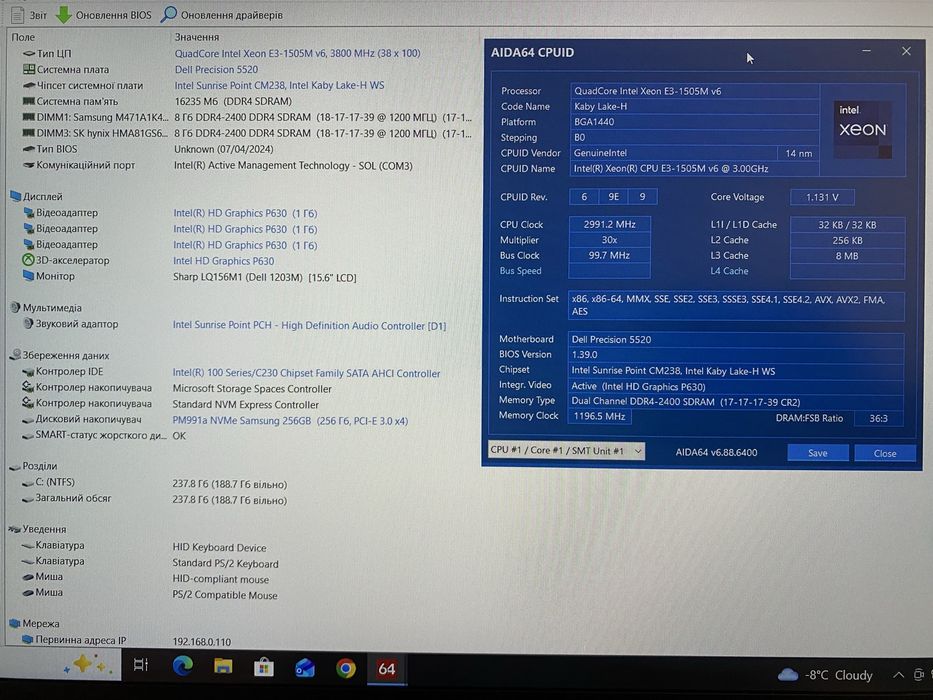The image size is (933, 700).
Task: Click the driver update magnifier icon
Action: 169,14
